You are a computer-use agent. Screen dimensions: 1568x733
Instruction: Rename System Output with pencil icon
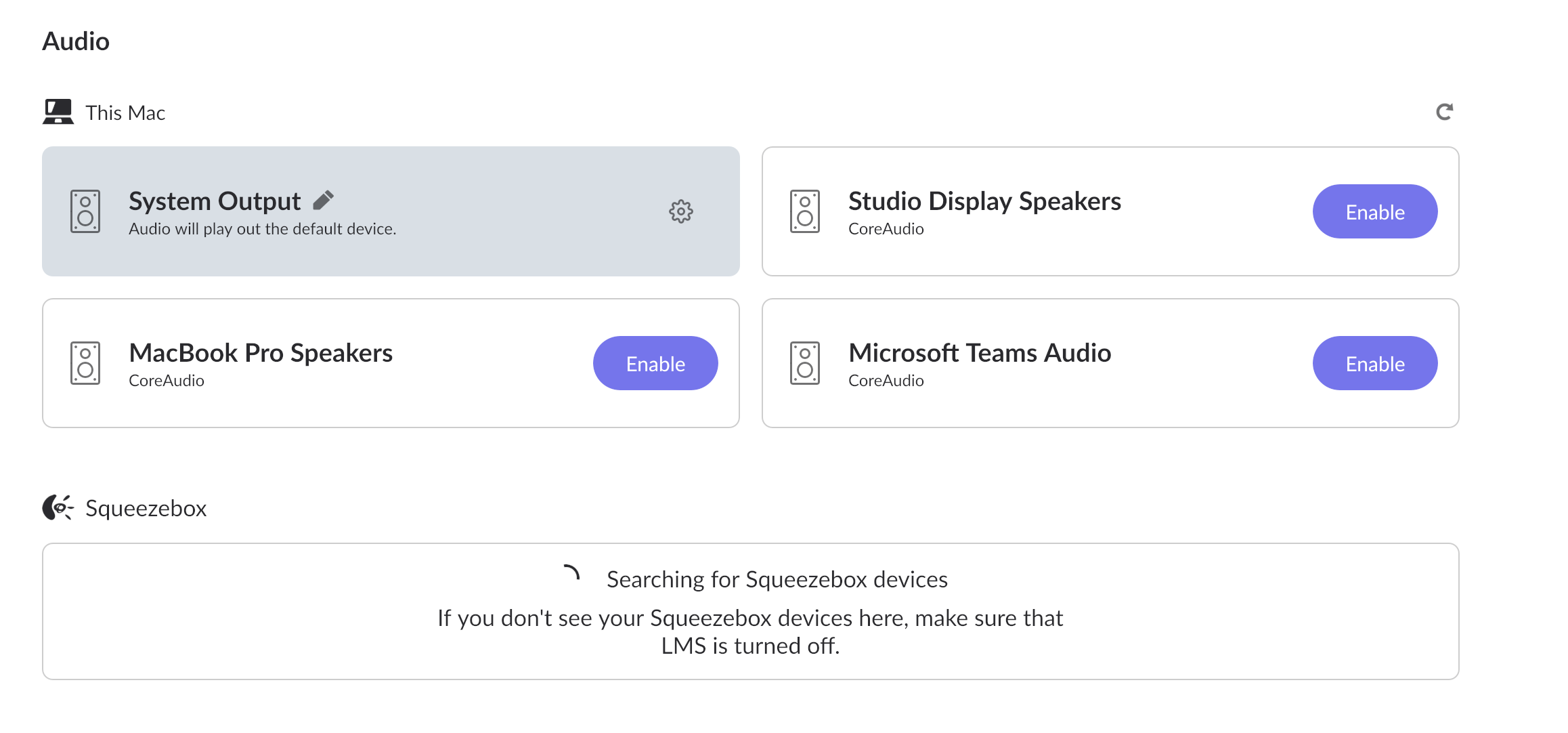(x=324, y=201)
